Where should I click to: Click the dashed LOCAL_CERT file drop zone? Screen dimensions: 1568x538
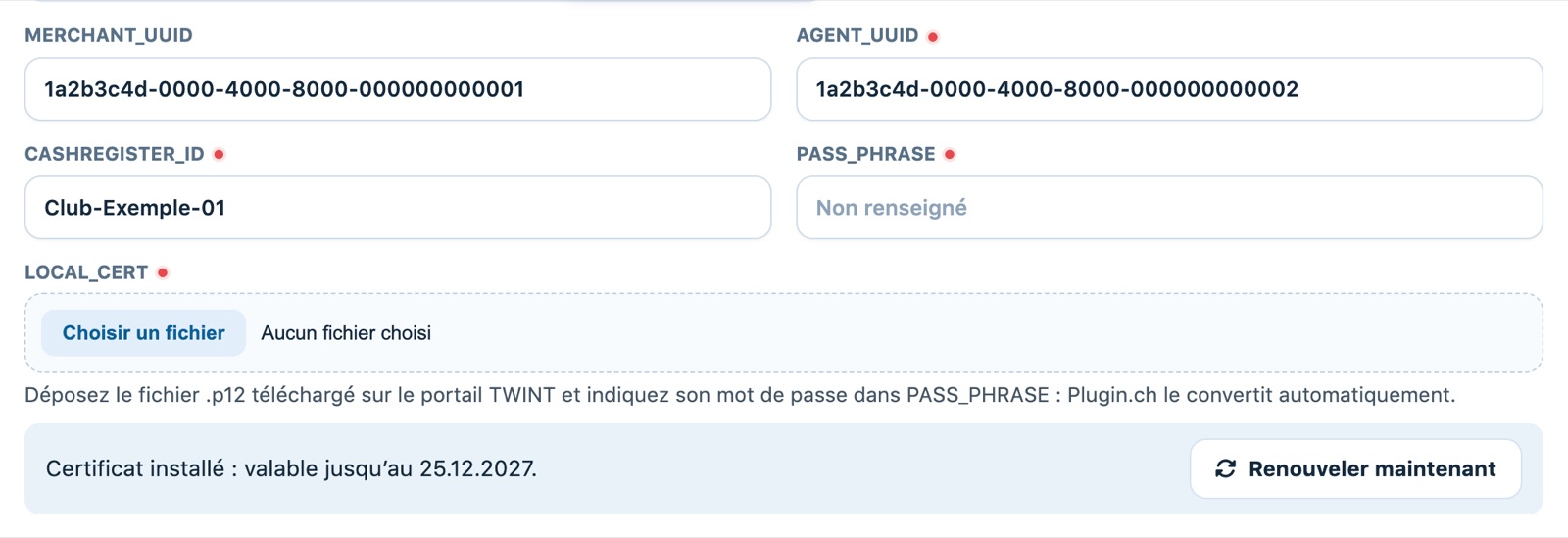784,333
